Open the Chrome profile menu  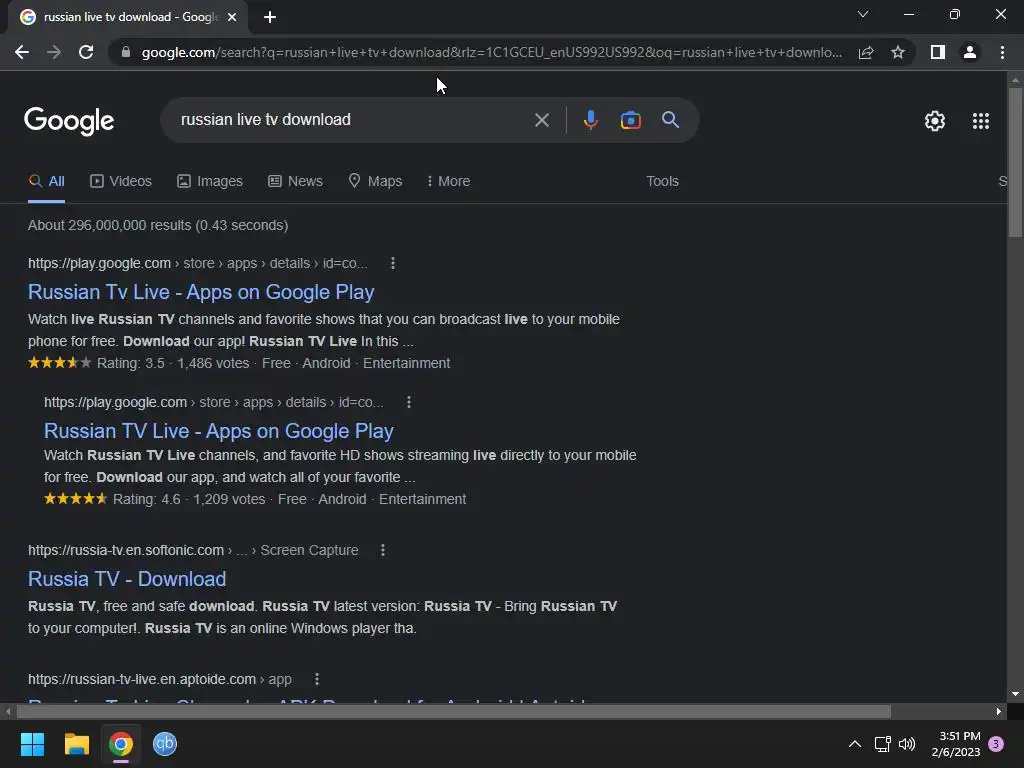(x=970, y=52)
